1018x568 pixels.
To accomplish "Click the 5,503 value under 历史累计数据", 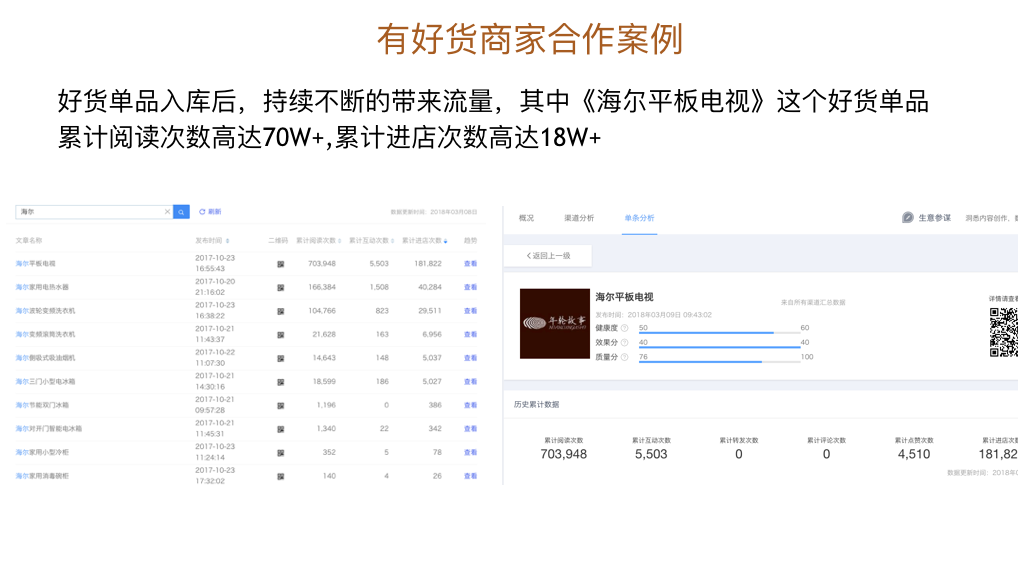I will click(x=651, y=454).
